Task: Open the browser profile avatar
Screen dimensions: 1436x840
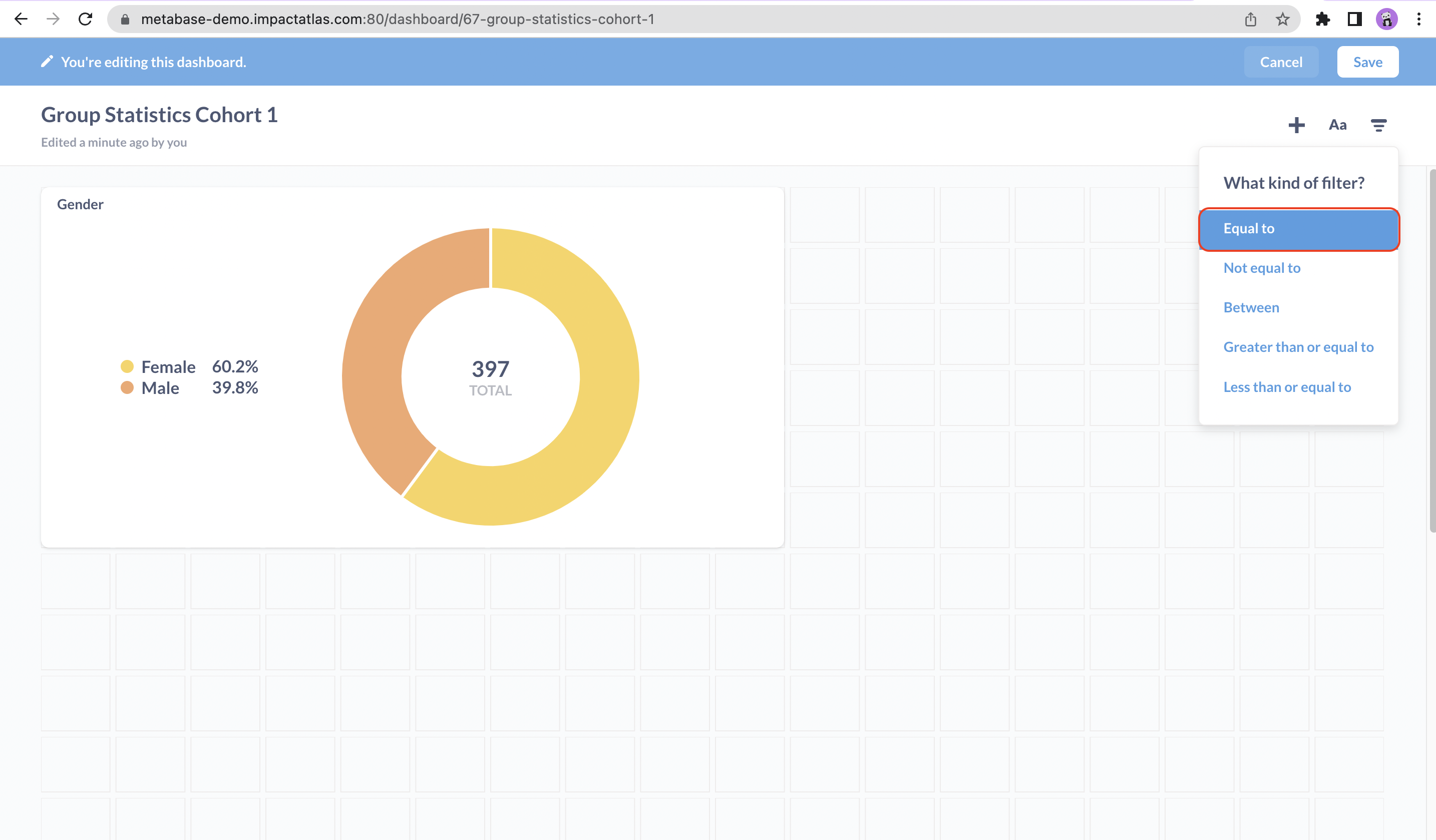Action: (x=1386, y=20)
